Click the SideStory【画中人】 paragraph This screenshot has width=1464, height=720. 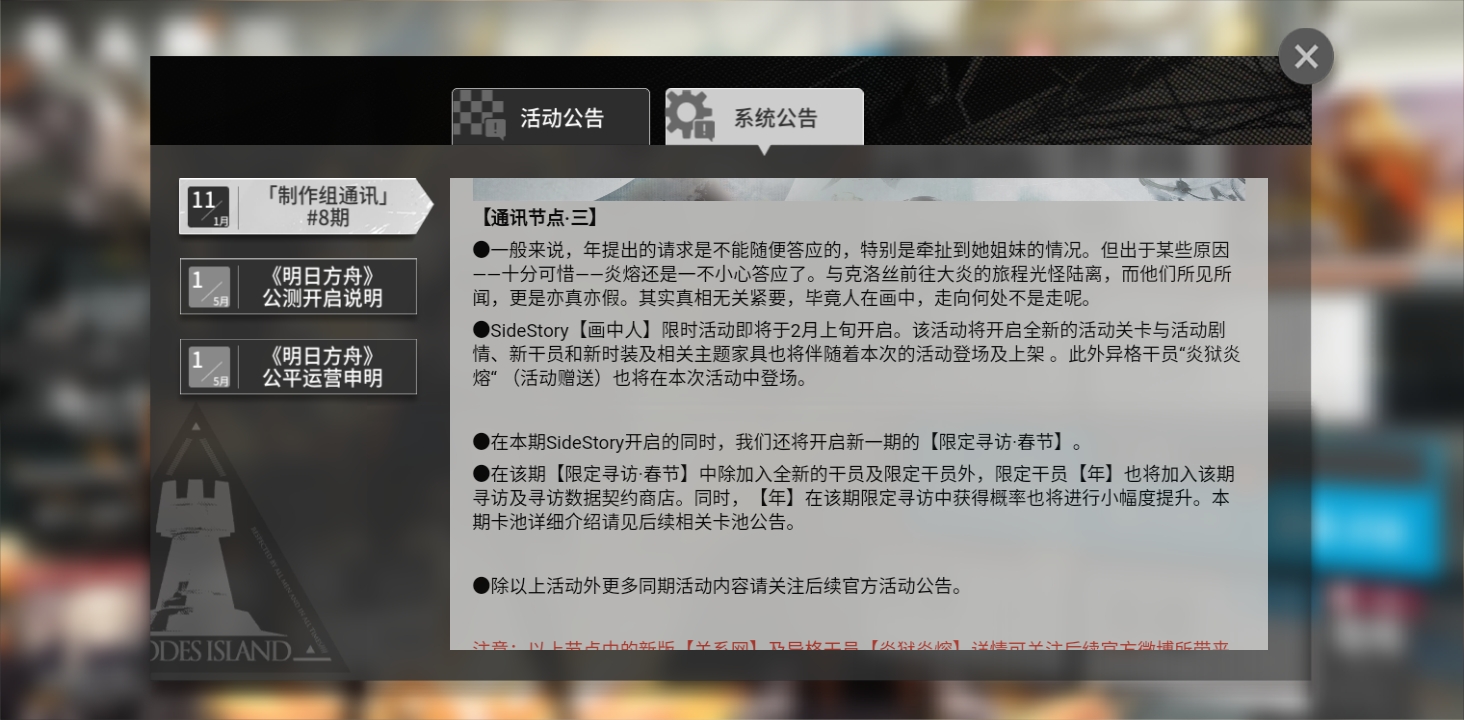click(x=856, y=354)
